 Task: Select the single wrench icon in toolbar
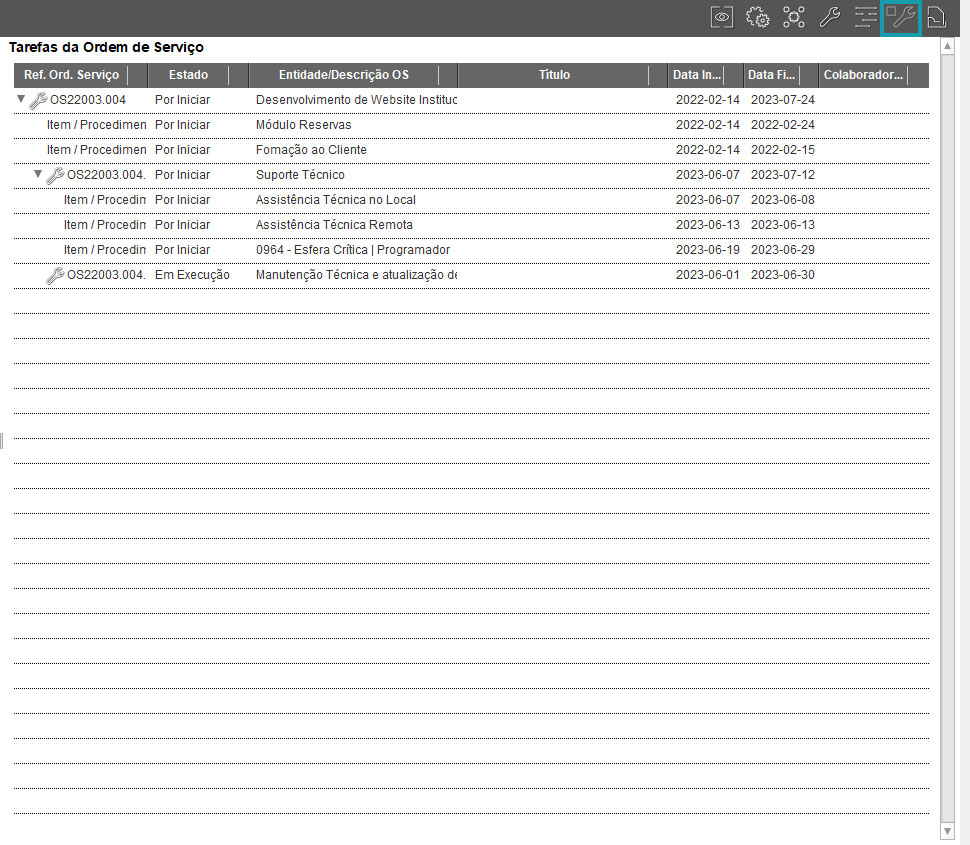(x=829, y=17)
